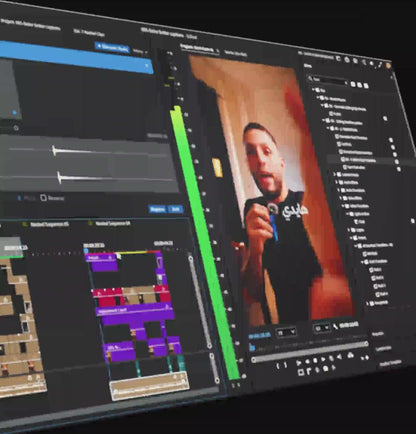Click the Step Back one frame button
416x434 pixels.
(x=315, y=360)
